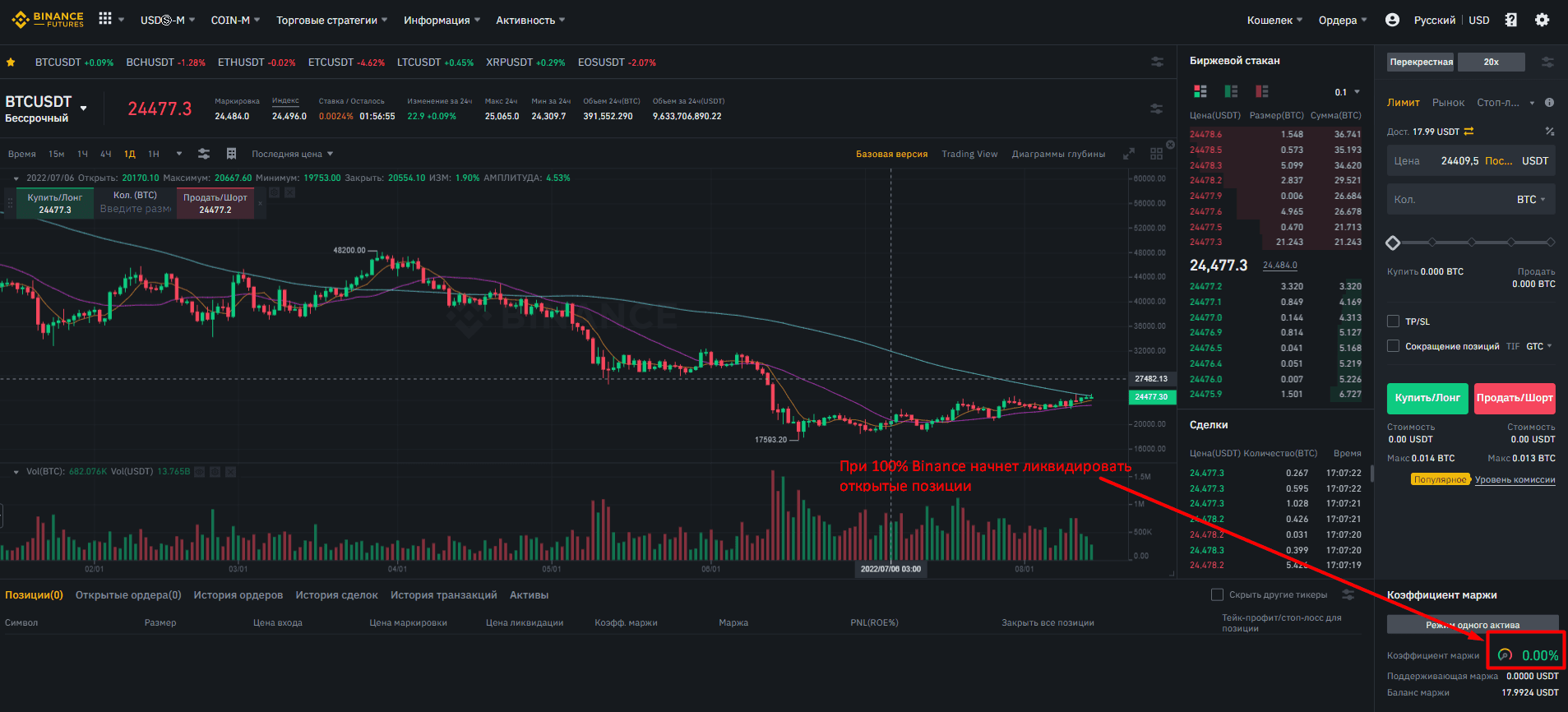1568x712 pixels.
Task: Show both bids and asks order book view
Action: [x=1200, y=91]
